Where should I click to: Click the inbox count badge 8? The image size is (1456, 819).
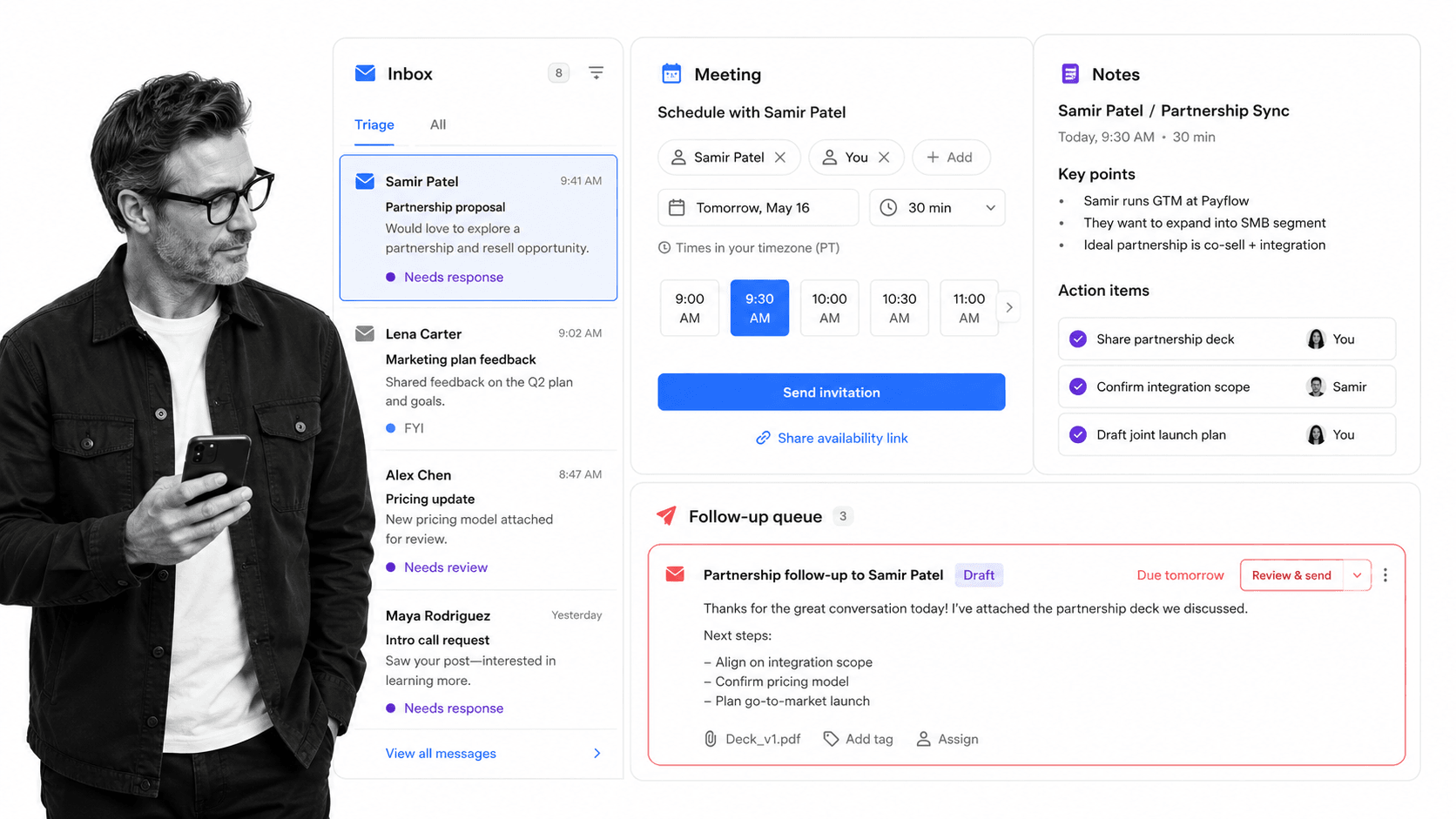(558, 73)
